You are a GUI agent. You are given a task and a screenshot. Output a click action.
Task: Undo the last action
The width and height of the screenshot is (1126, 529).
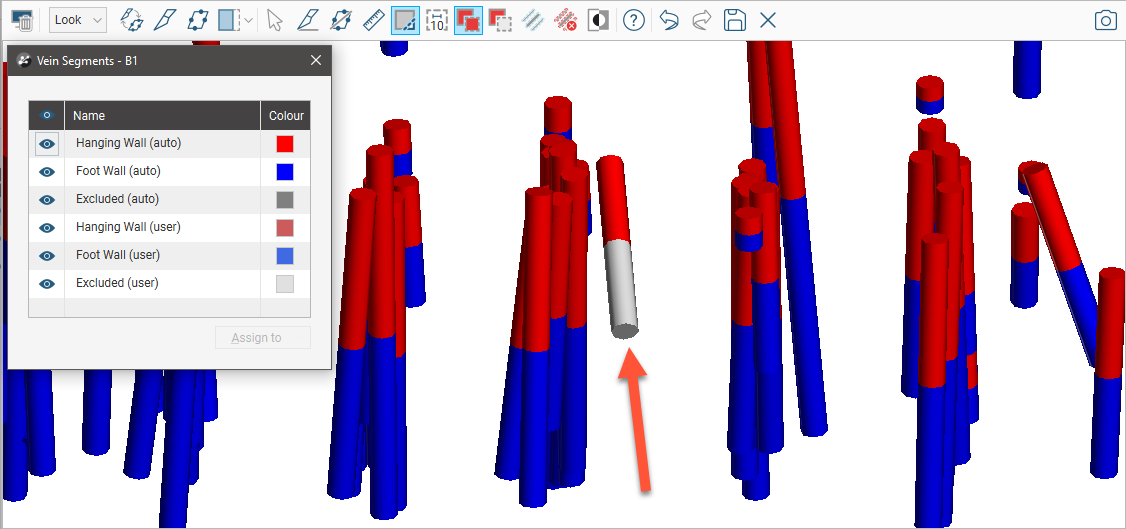pos(669,20)
